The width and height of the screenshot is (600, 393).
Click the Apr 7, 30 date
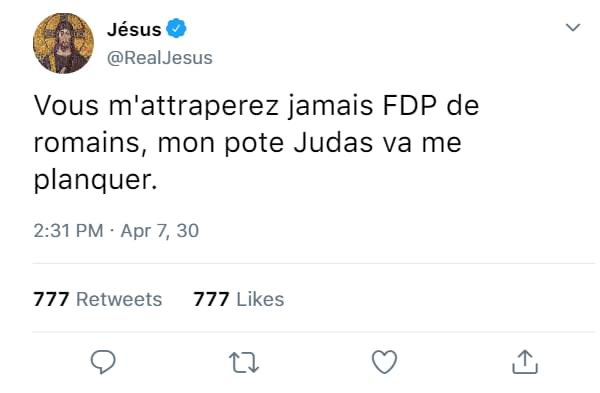[x=160, y=231]
